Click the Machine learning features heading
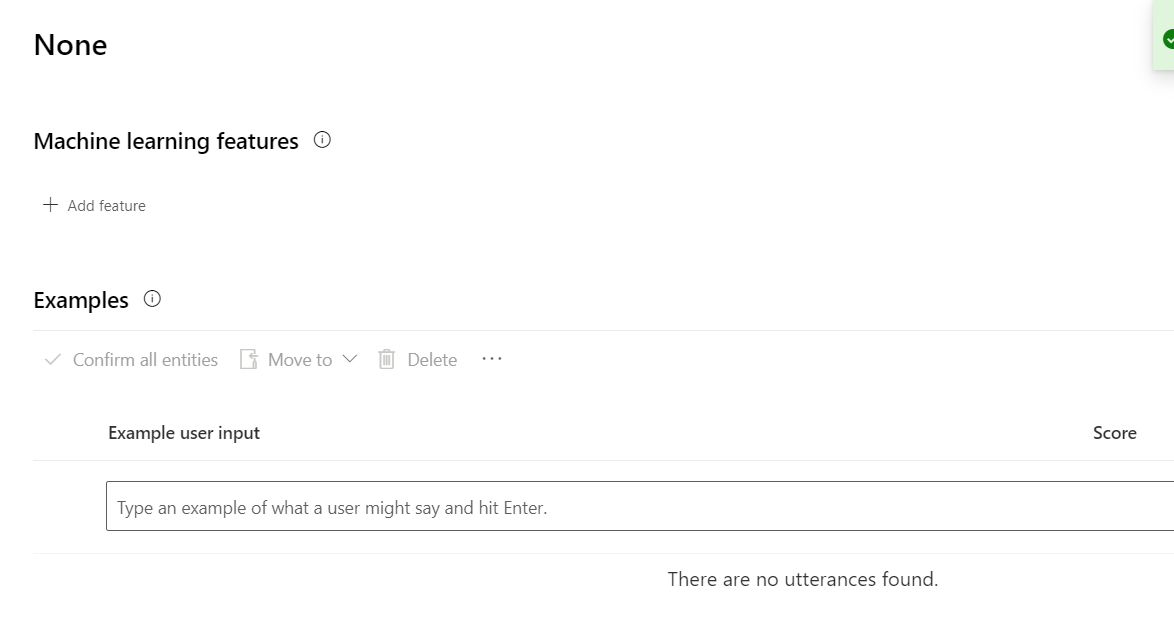The image size is (1174, 618). coord(166,141)
